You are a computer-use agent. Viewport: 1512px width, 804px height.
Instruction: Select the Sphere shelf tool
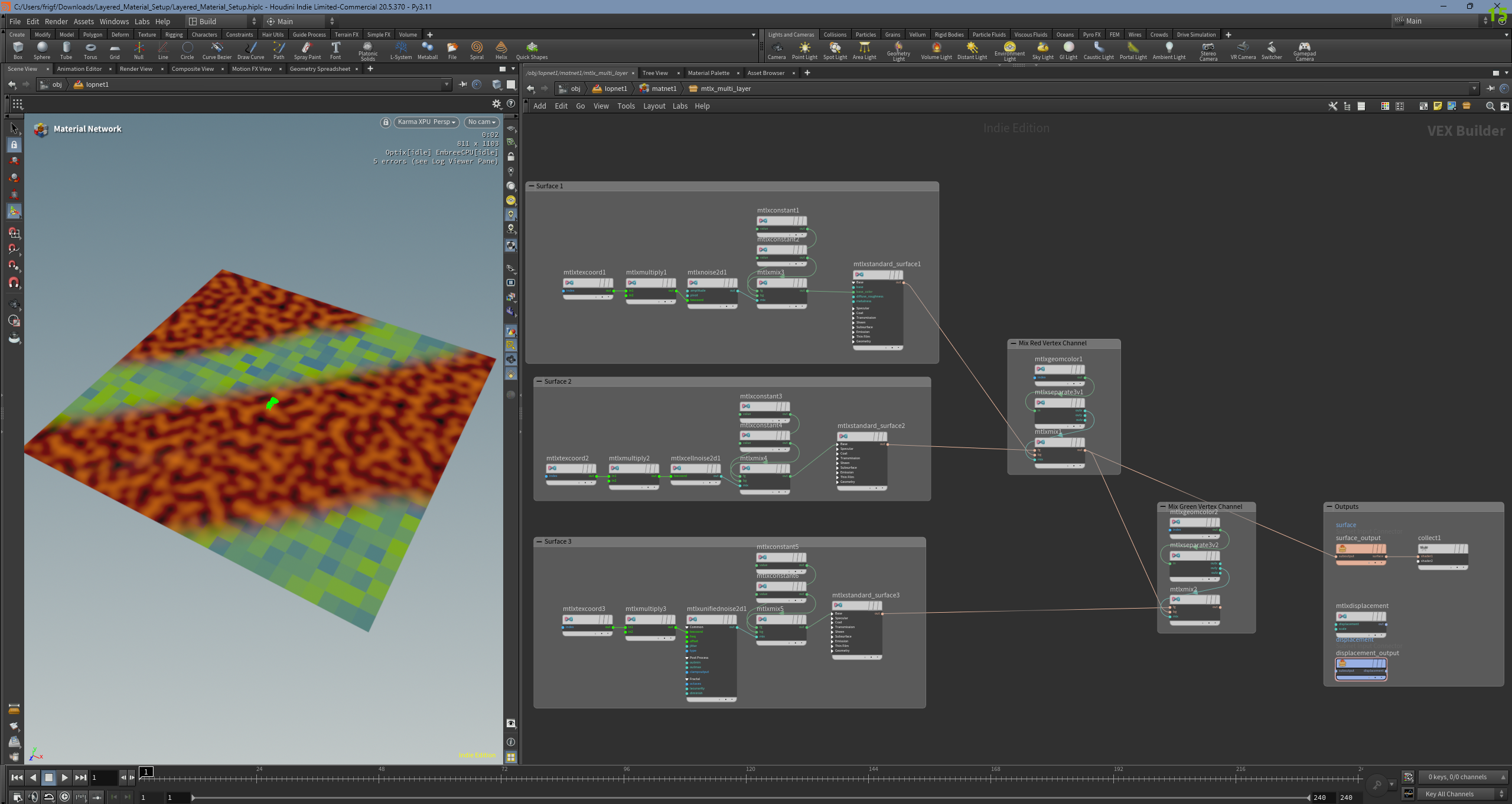tap(41, 50)
